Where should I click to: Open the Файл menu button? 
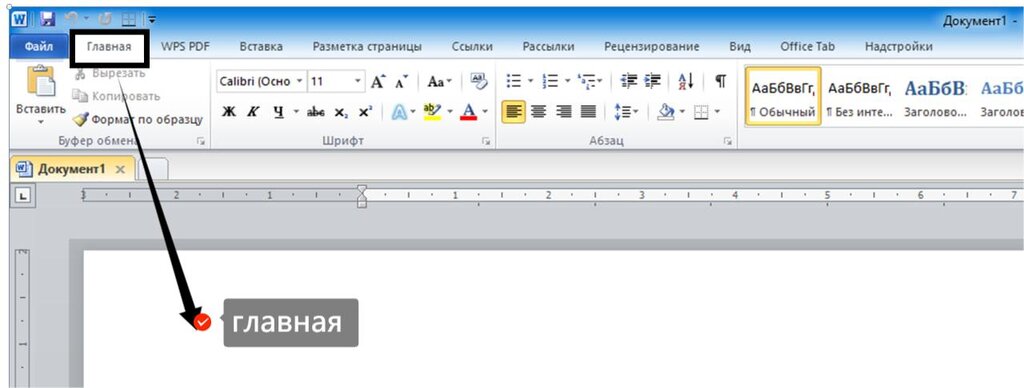(39, 46)
